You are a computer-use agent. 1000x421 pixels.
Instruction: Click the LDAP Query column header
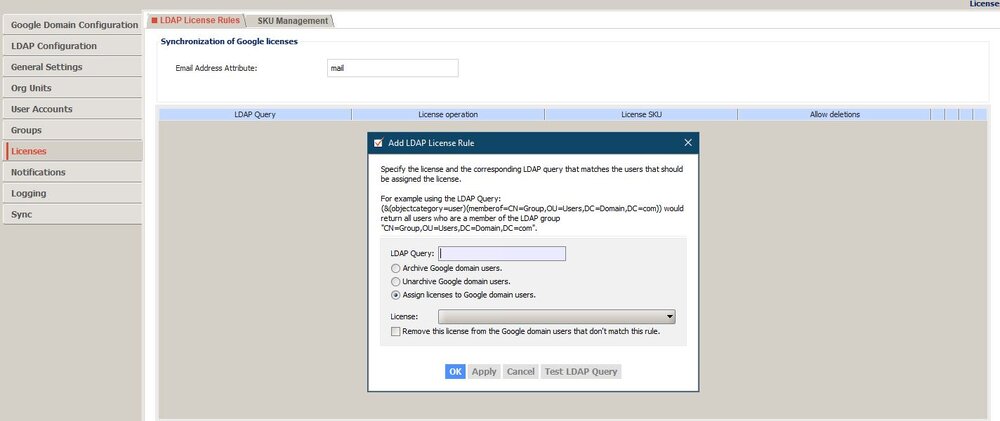pos(255,115)
